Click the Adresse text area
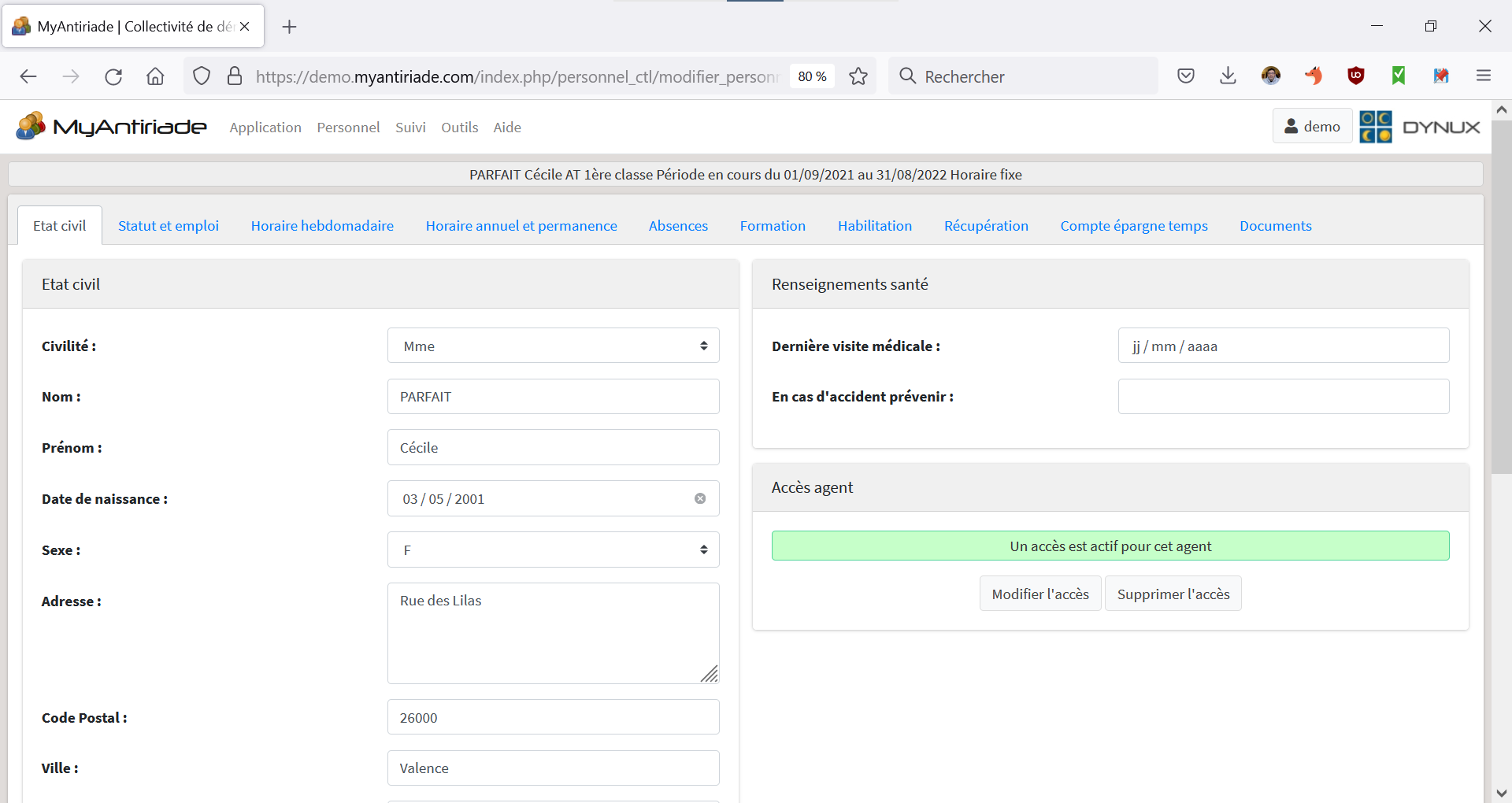This screenshot has width=1512, height=803. pos(553,633)
